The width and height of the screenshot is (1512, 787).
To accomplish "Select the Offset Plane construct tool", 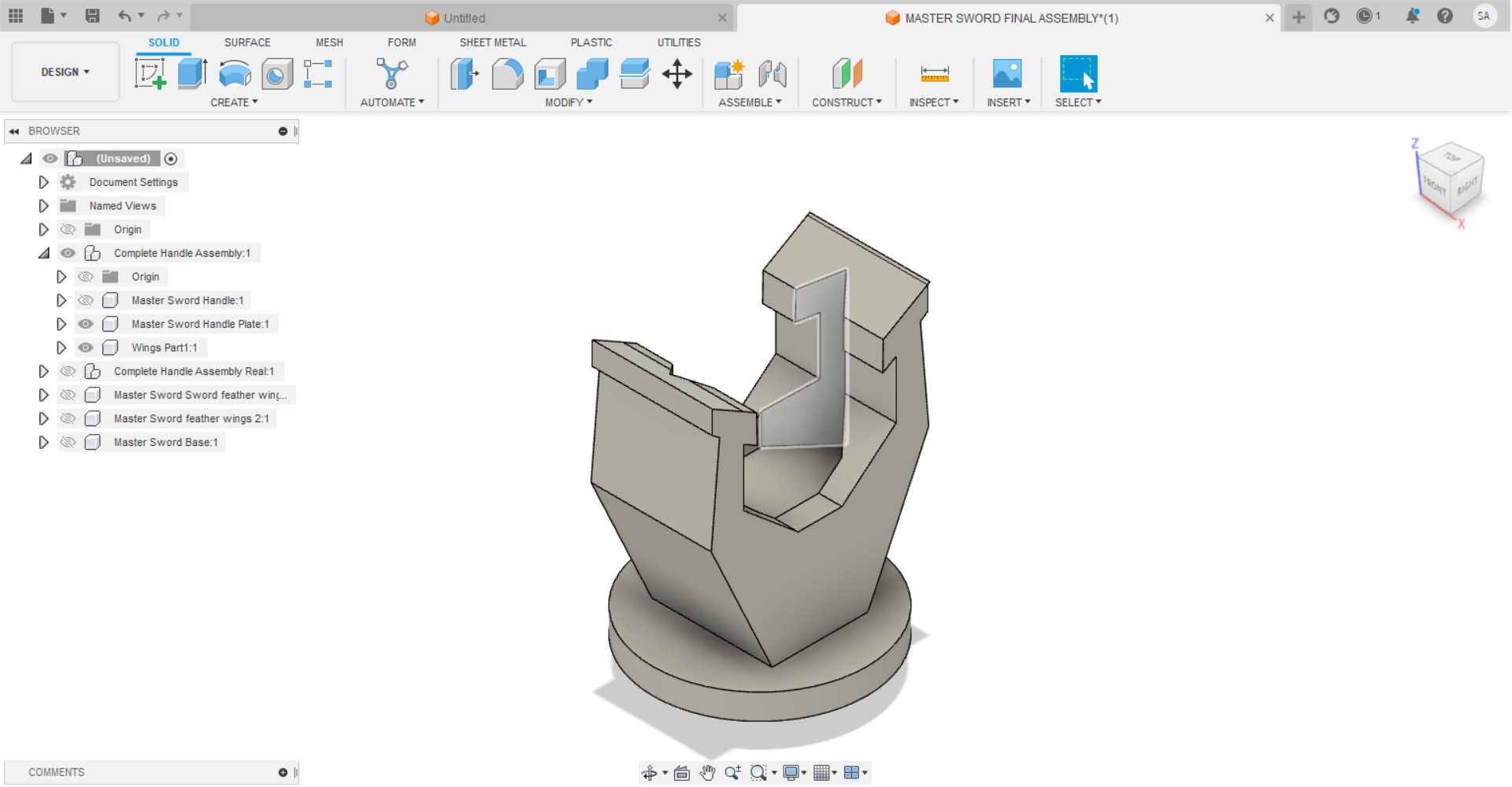I will [x=847, y=74].
